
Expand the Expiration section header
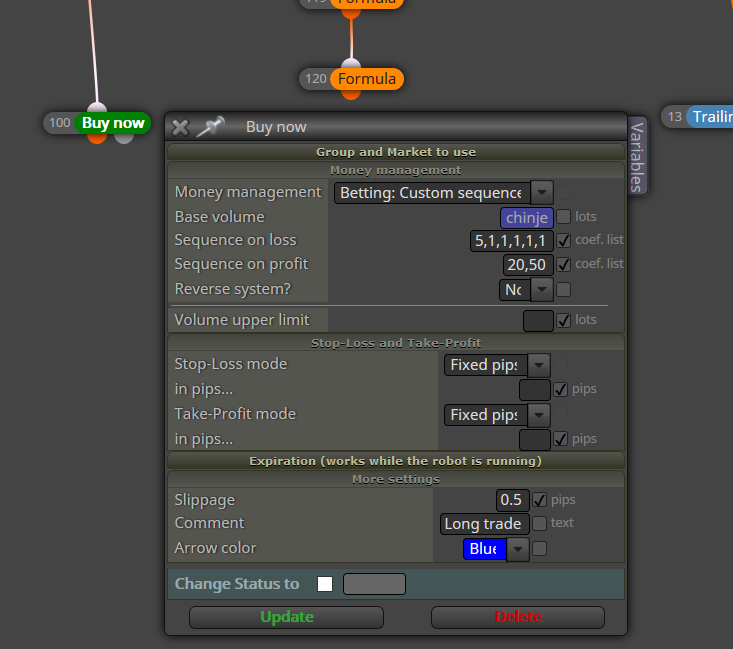396,461
